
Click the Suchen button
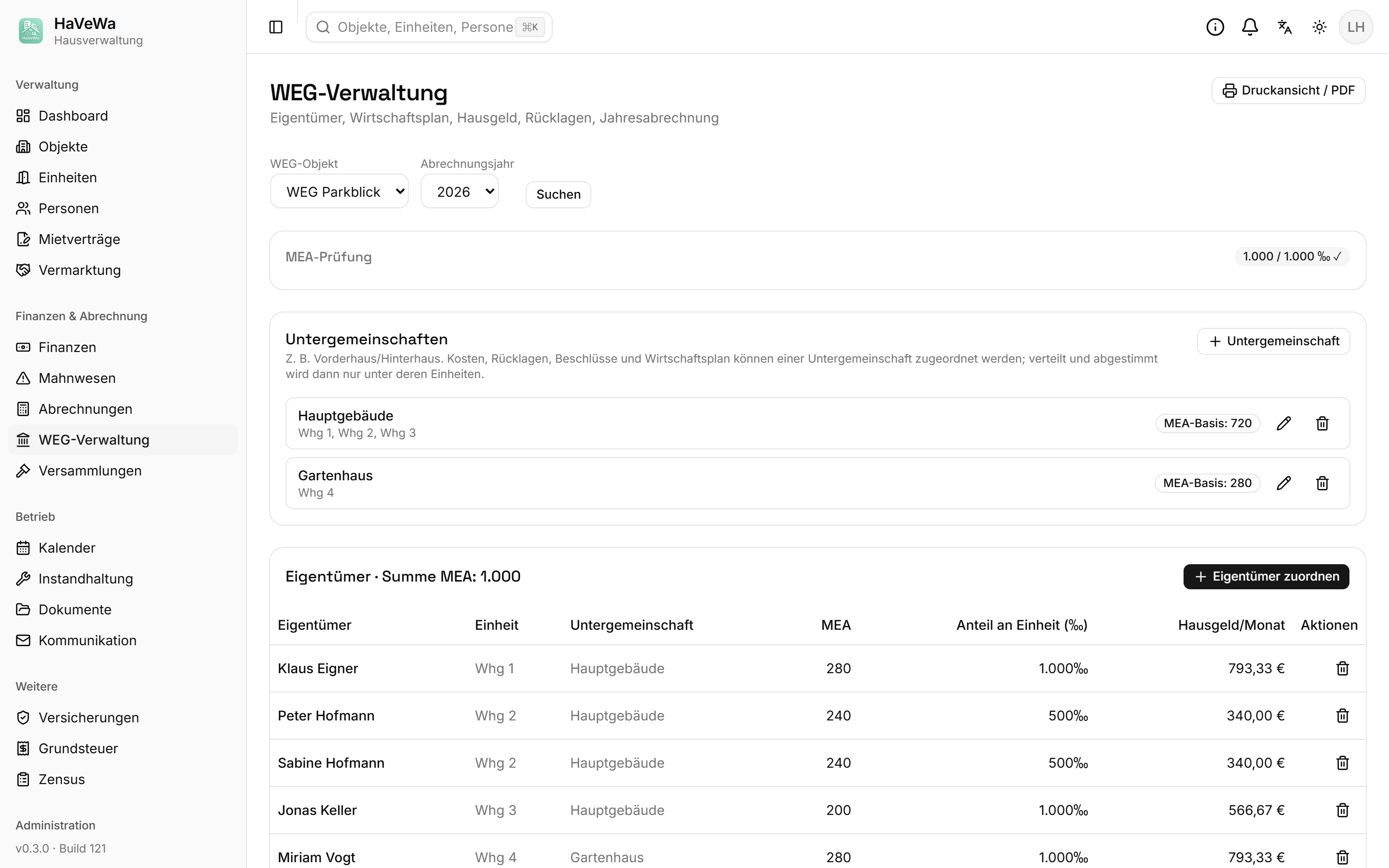pyautogui.click(x=558, y=195)
